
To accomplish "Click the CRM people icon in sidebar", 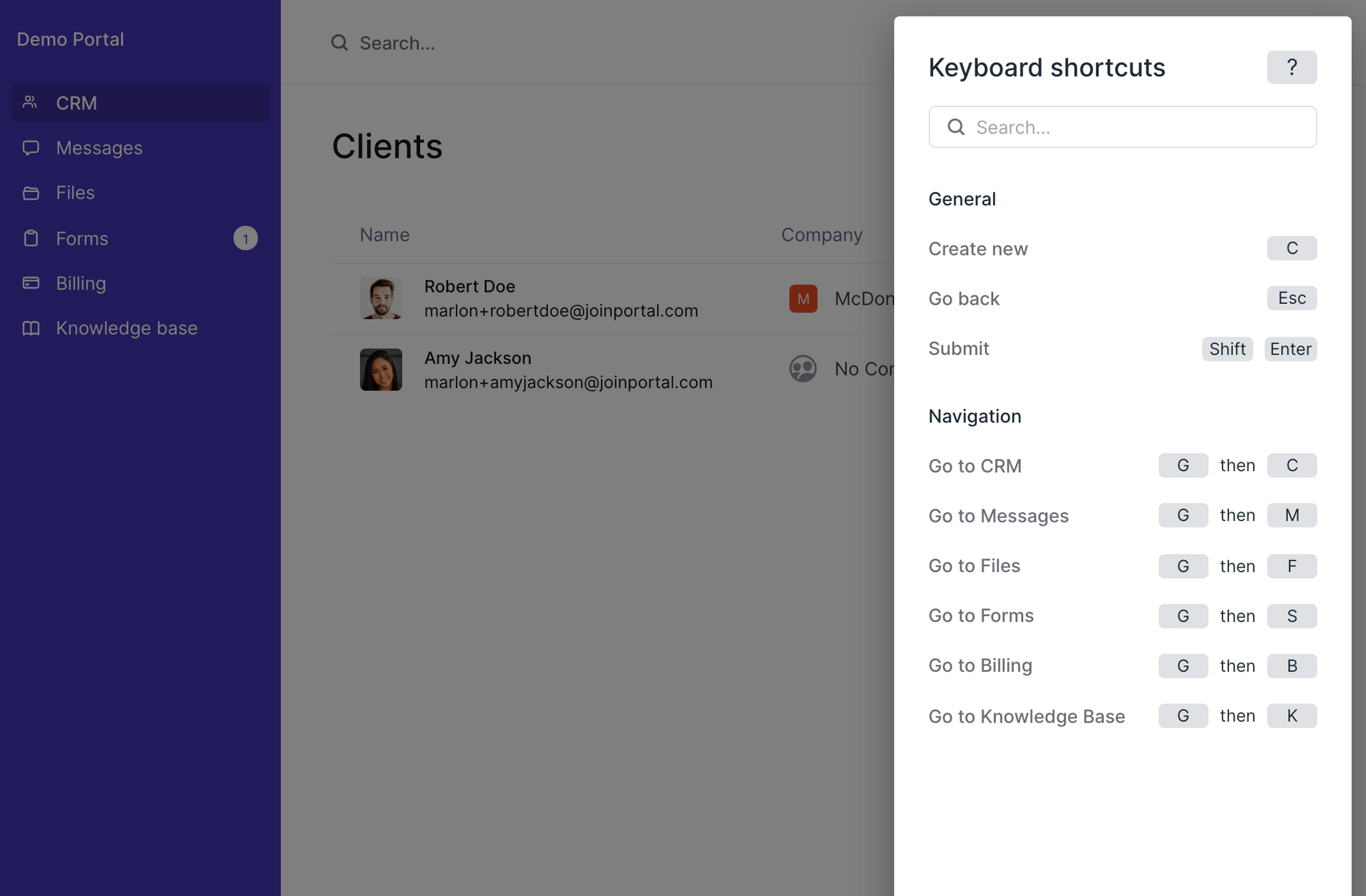I will click(30, 102).
